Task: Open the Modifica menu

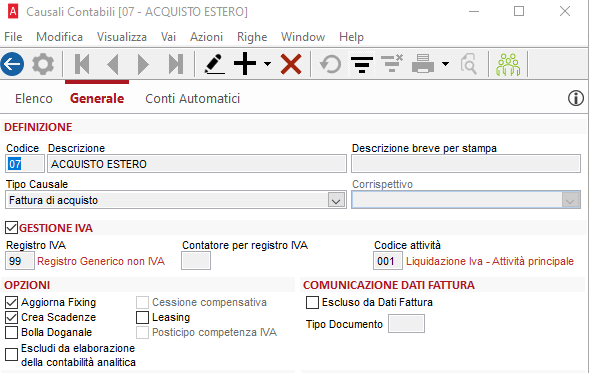Action: point(59,37)
